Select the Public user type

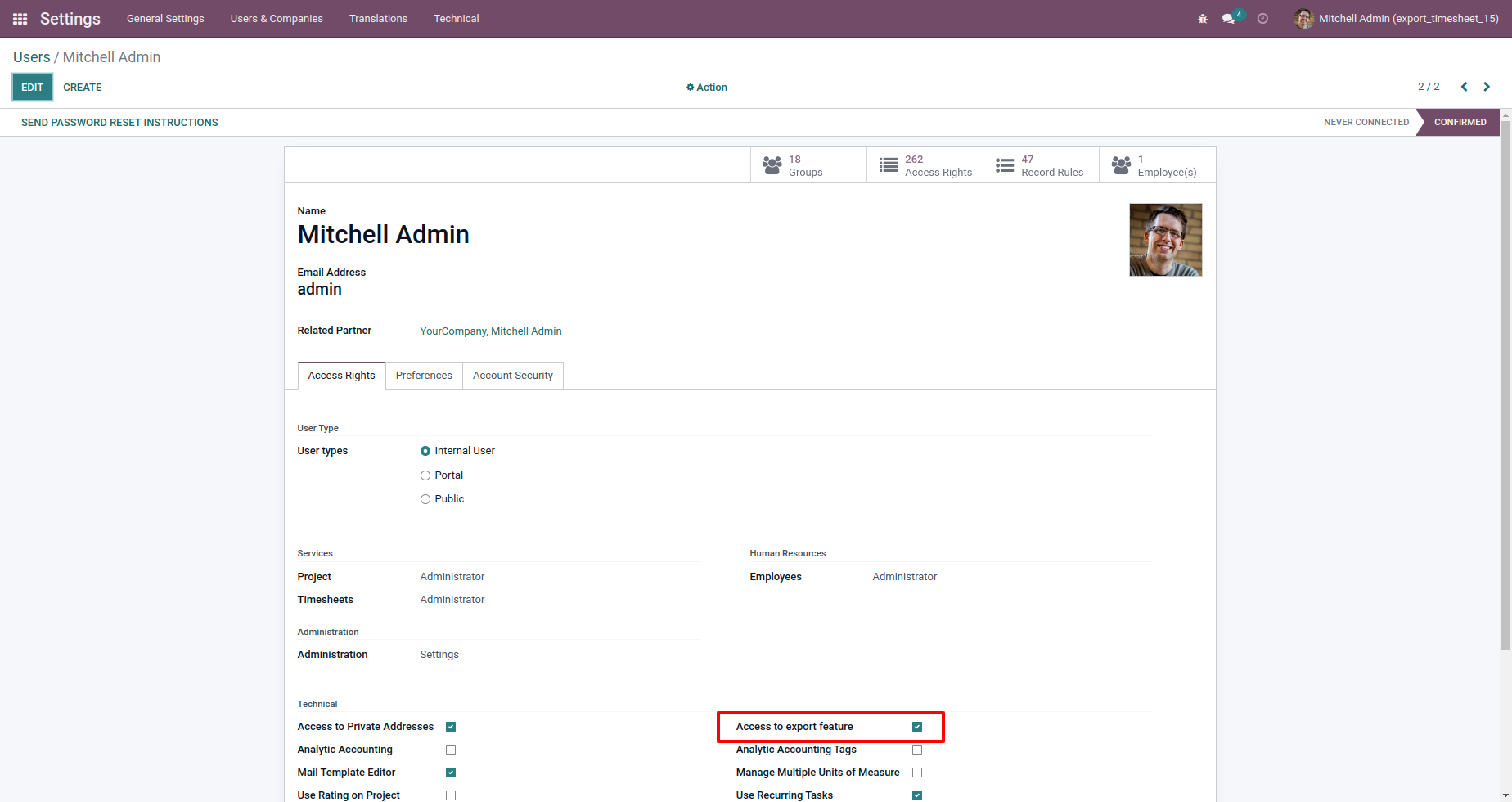425,499
